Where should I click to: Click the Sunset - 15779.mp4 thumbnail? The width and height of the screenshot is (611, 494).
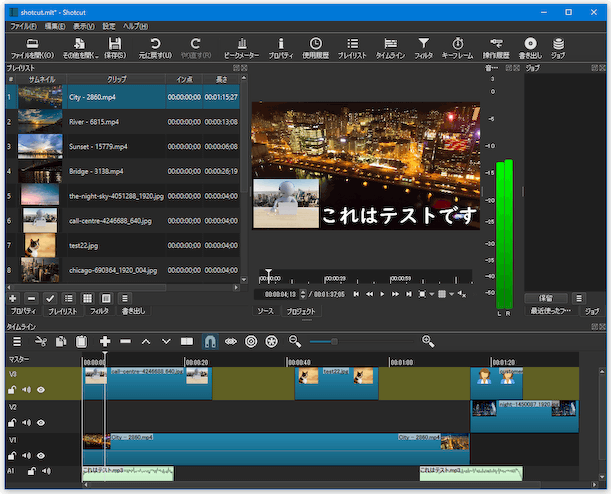pos(40,146)
